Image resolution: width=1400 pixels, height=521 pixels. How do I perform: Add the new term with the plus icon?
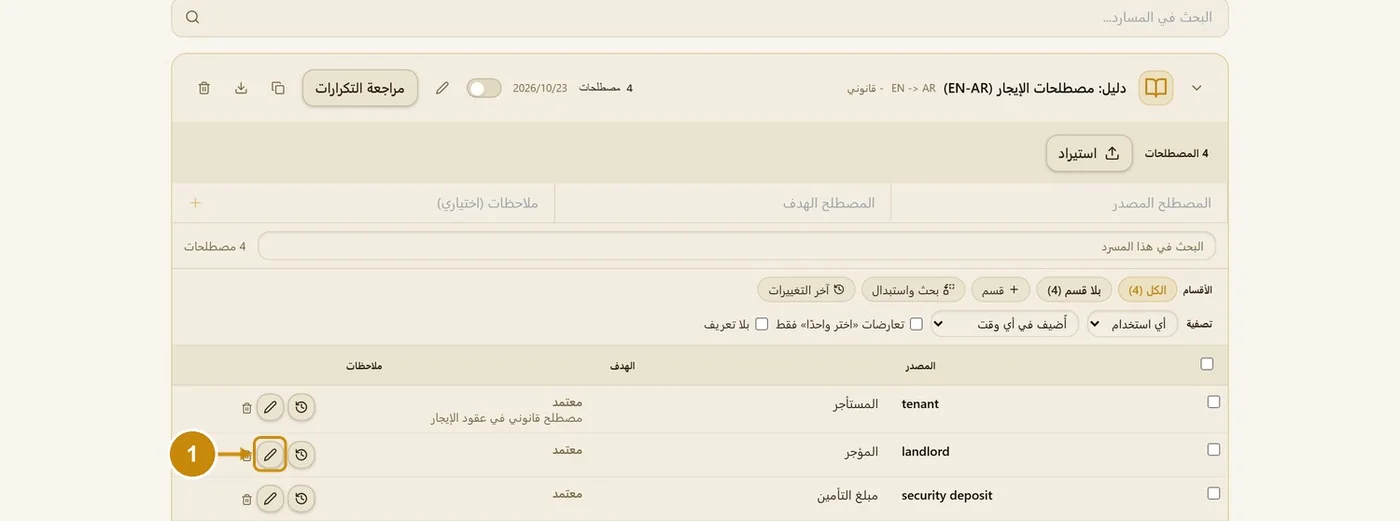point(195,203)
